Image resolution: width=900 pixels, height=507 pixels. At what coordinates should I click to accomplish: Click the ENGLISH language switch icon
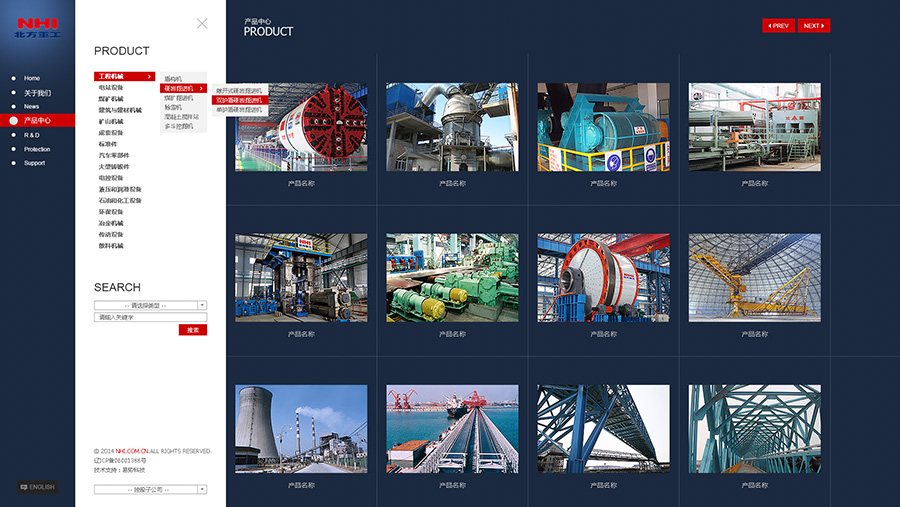point(37,487)
